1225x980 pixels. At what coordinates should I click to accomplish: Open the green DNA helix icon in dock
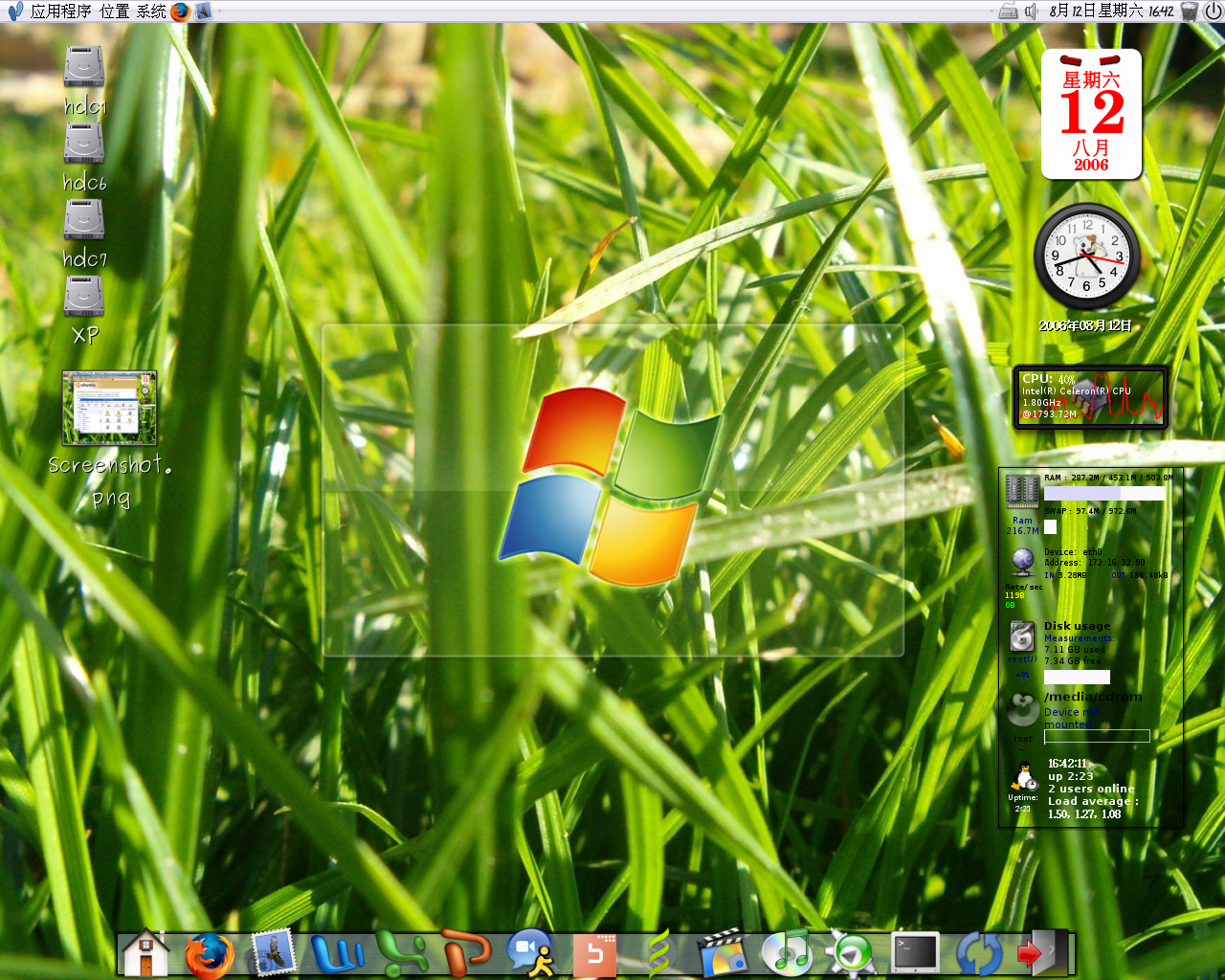click(659, 954)
